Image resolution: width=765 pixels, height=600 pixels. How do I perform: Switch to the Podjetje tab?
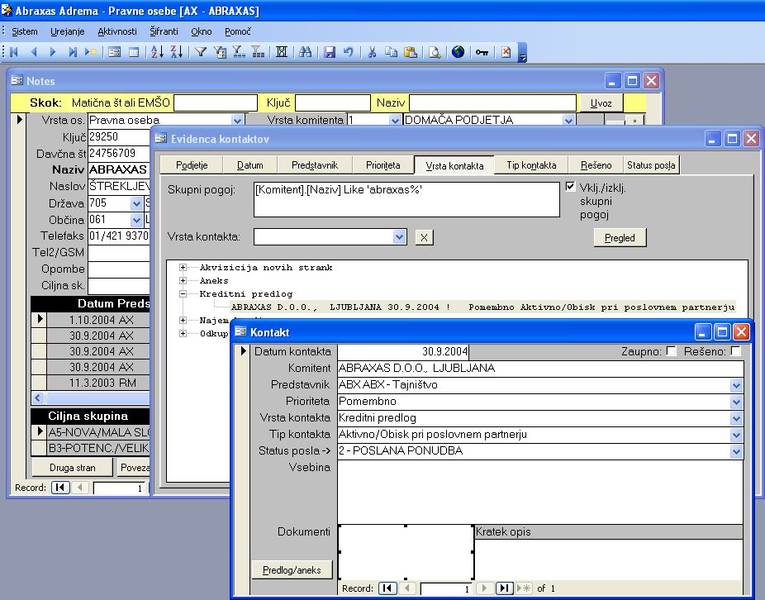tap(192, 165)
